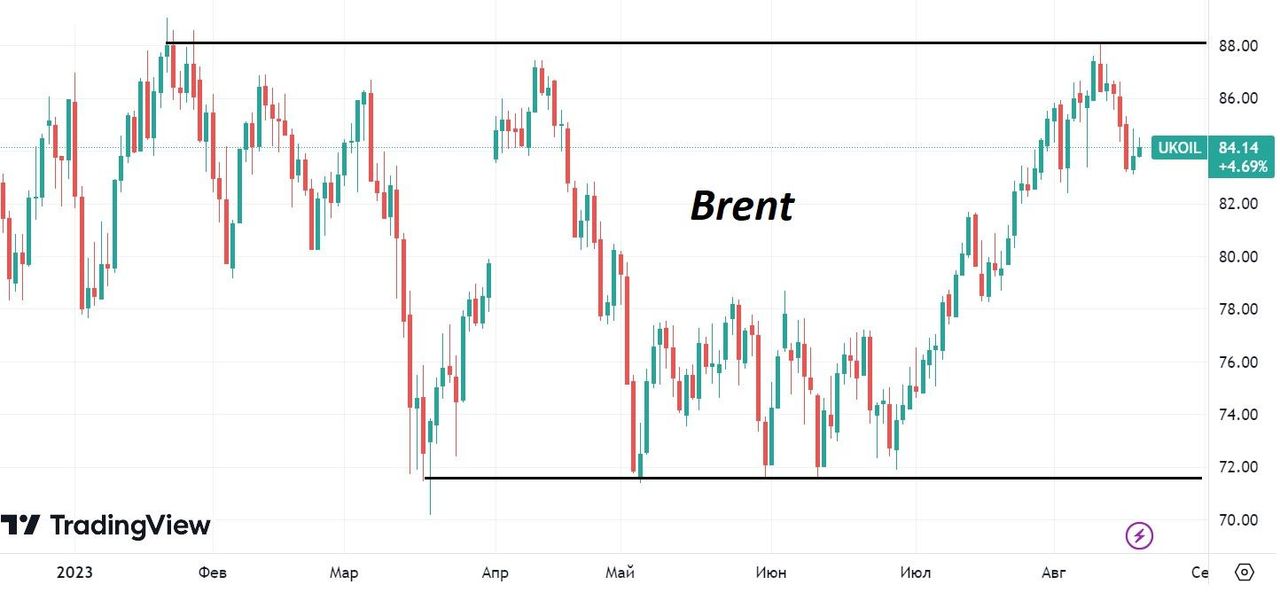Viewport: 1280px width, 592px height.
Task: Click the Май month marker
Action: click(620, 573)
